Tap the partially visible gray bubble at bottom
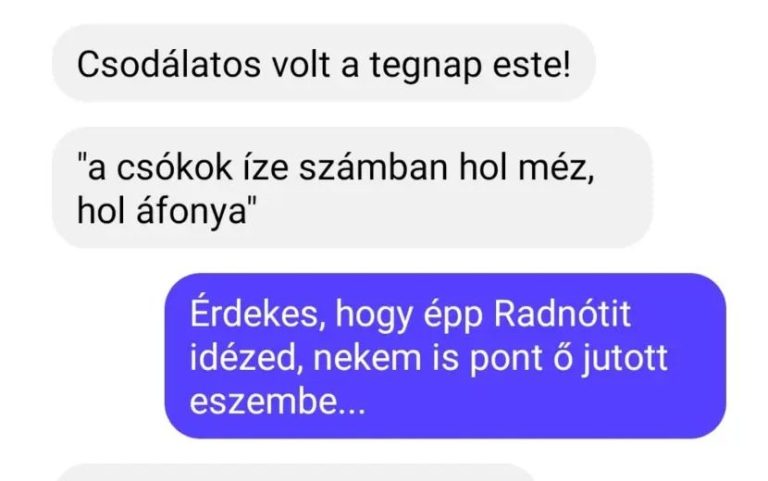 point(296,473)
